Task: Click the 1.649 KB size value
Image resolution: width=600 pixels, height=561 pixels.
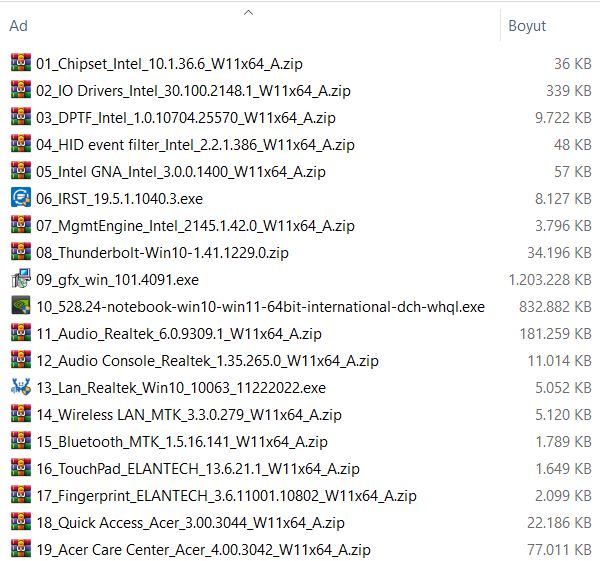Action: coord(564,469)
